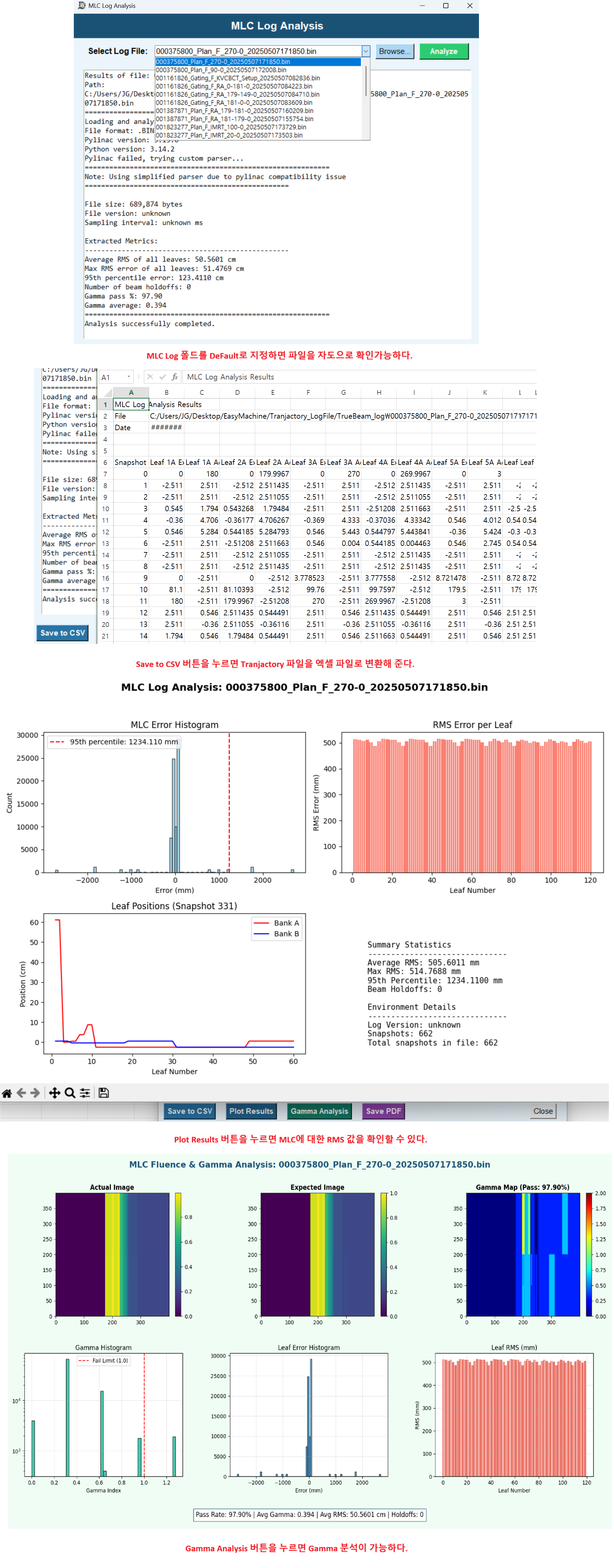Choose 001161826_Gating_F_RA_179-149-0 file in dropdown list
This screenshot has width=614, height=1568.
tap(258, 94)
